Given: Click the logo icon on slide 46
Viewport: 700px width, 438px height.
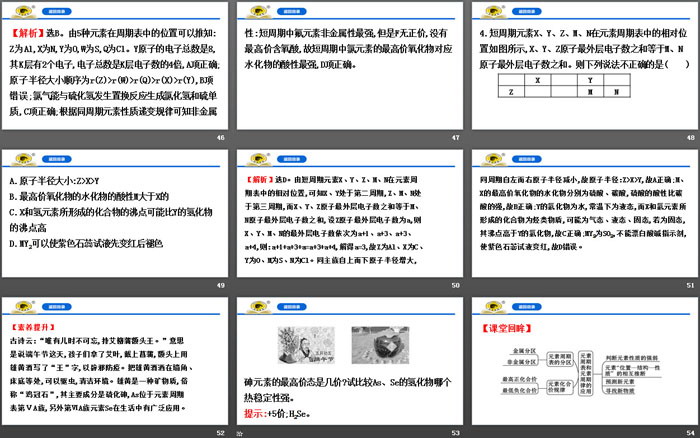Looking at the screenshot, I should click(21, 10).
